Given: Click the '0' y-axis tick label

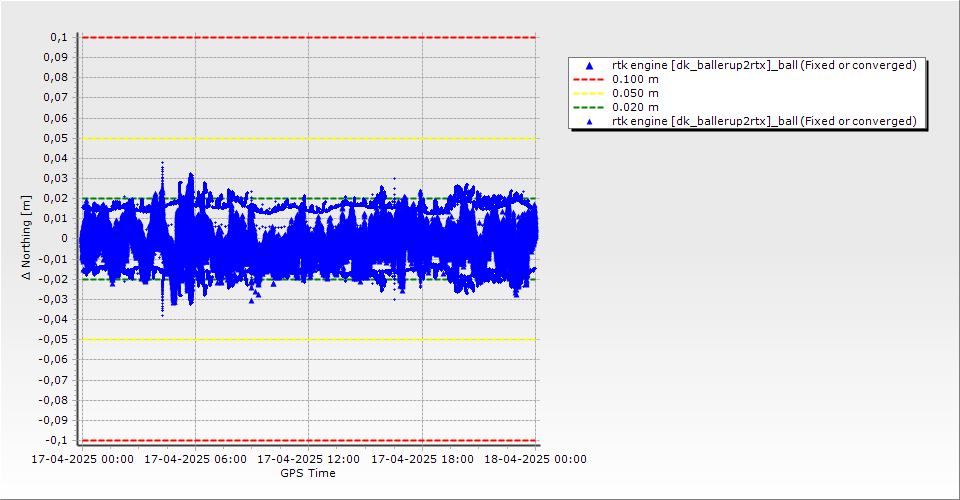Looking at the screenshot, I should click(x=65, y=239).
